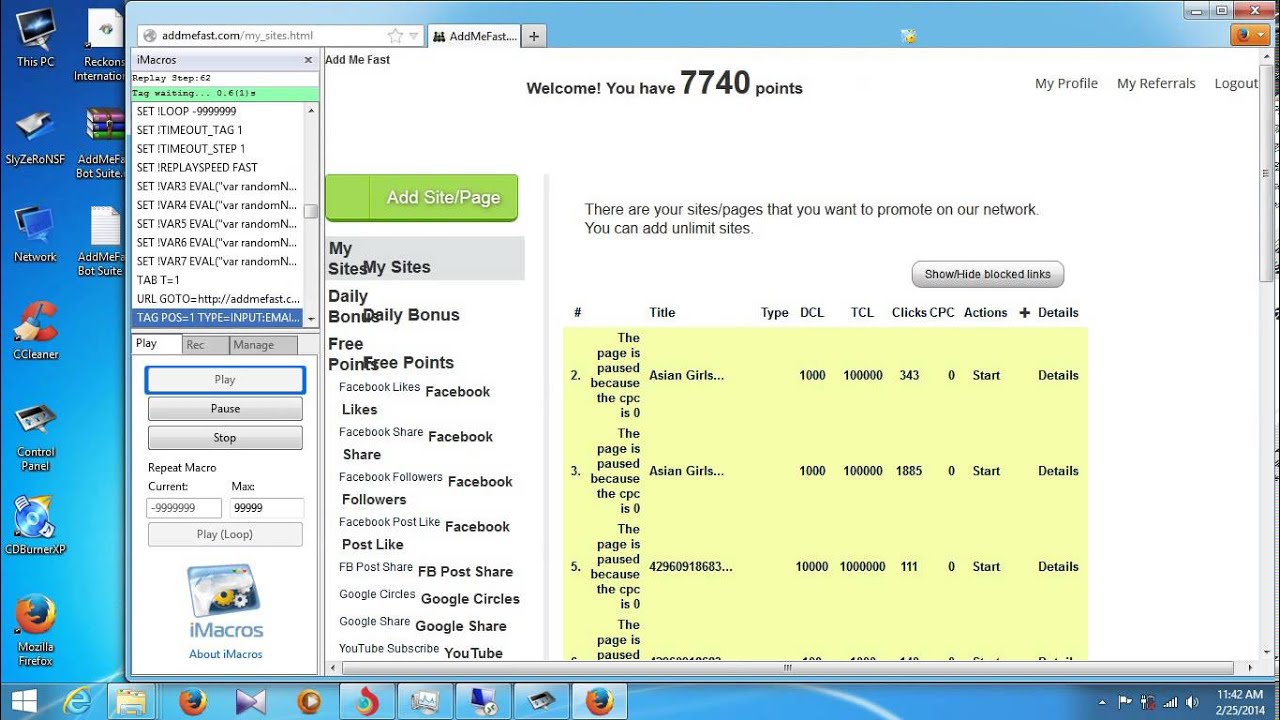The height and width of the screenshot is (720, 1280).
Task: Open the My Profile link
Action: pos(1066,84)
